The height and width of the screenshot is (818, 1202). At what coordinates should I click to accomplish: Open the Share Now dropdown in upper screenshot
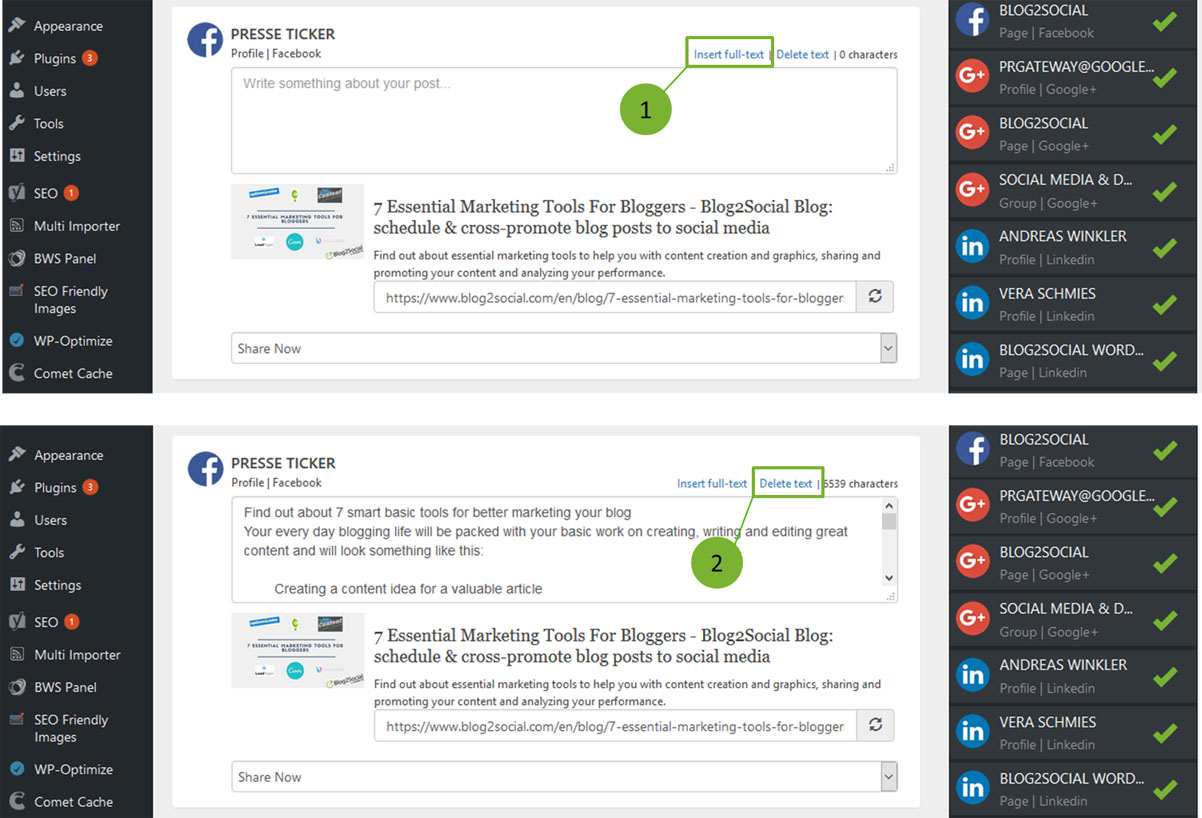pos(564,348)
